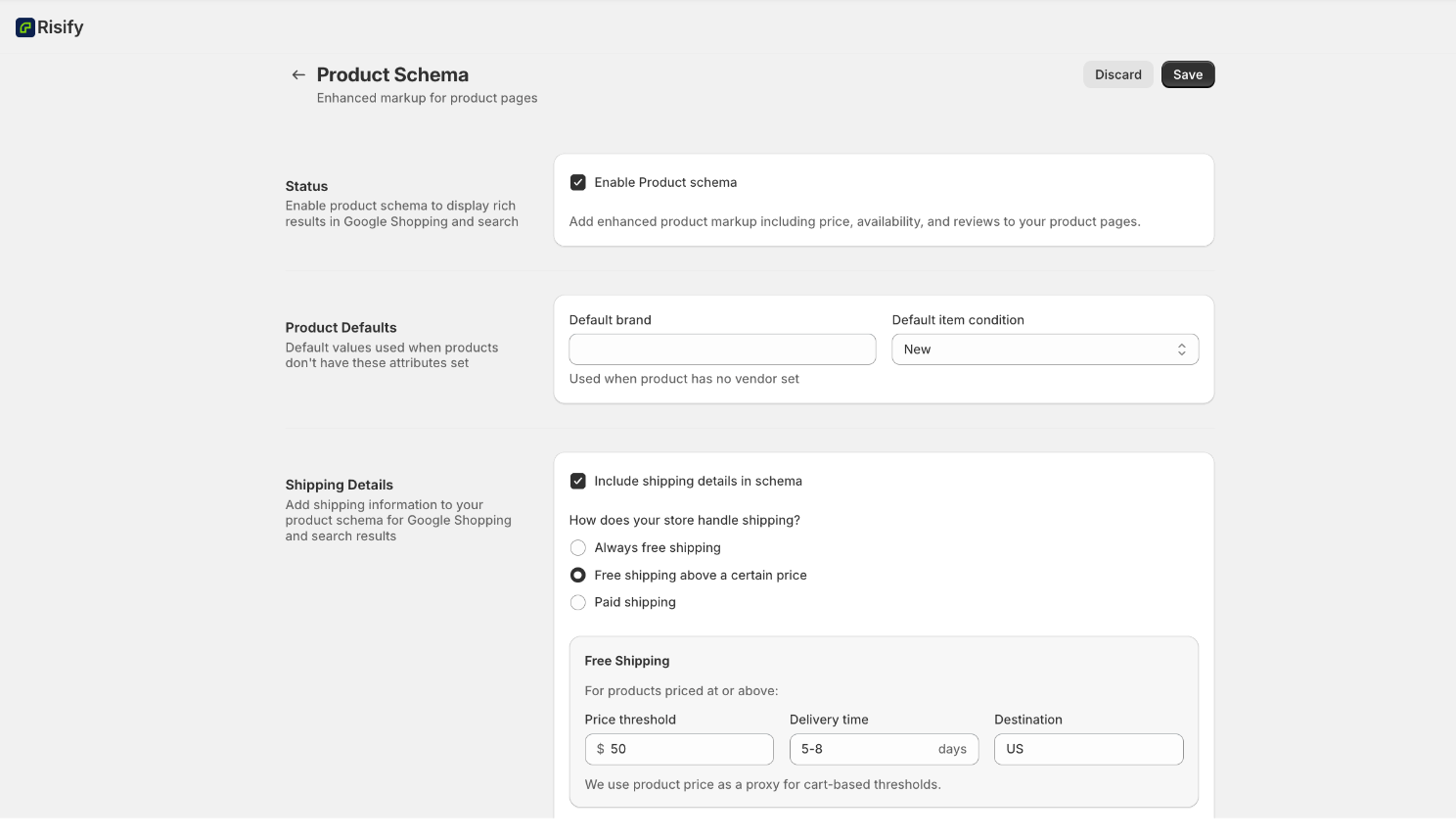Uncheck Include shipping details in schema
The width and height of the screenshot is (1456, 839).
pos(578,482)
